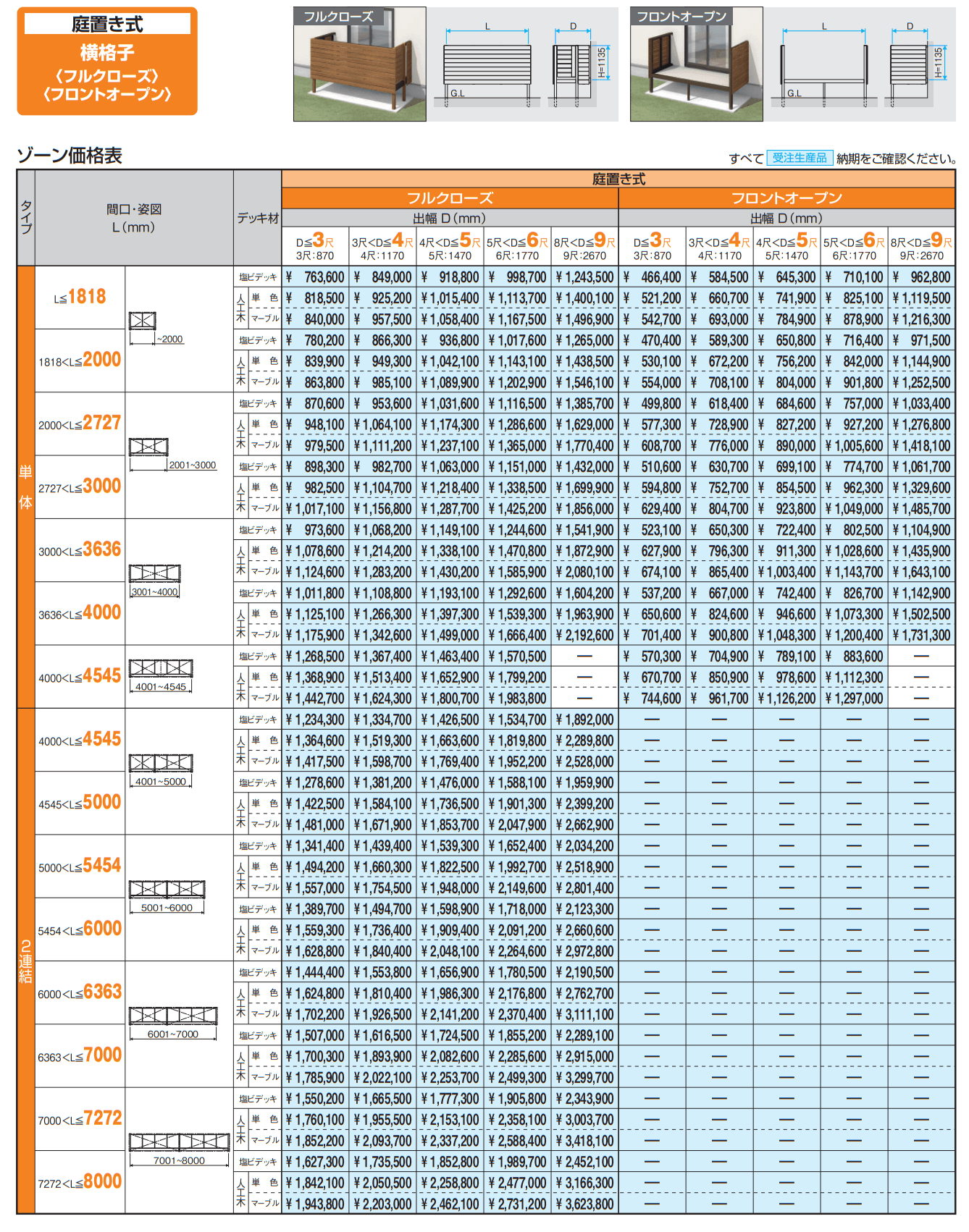This screenshot has height=1232, width=969.
Task: Select the ¥3,623,800 price cell
Action: coord(585,1204)
